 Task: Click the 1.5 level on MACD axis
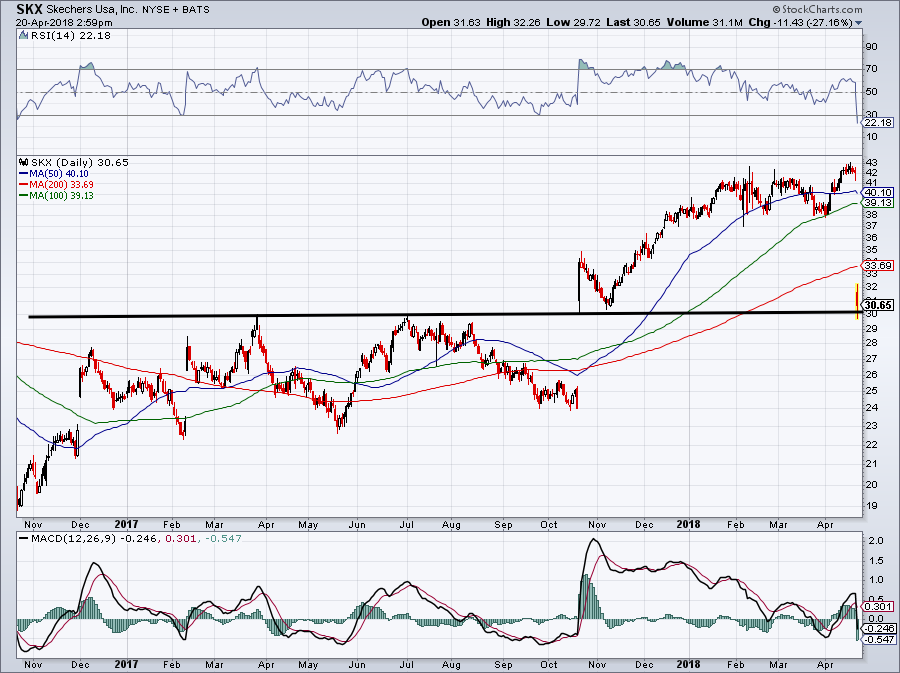click(x=876, y=561)
